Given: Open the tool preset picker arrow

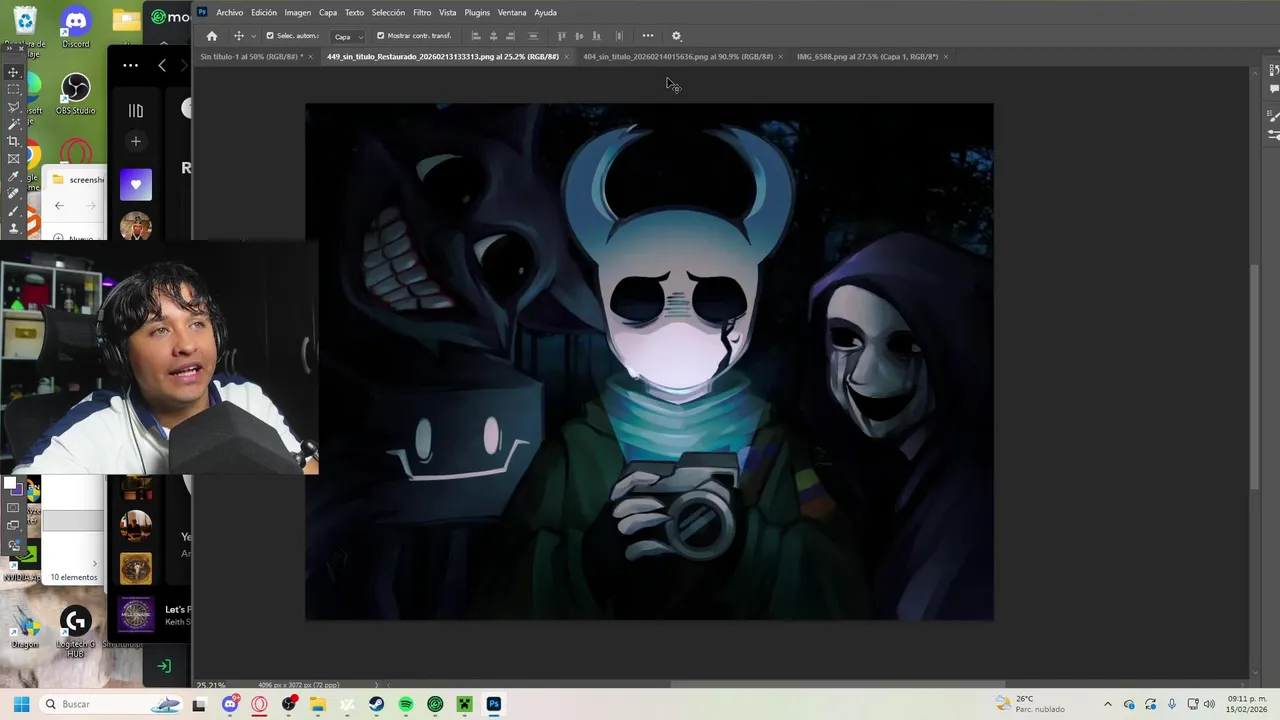Looking at the screenshot, I should [253, 36].
